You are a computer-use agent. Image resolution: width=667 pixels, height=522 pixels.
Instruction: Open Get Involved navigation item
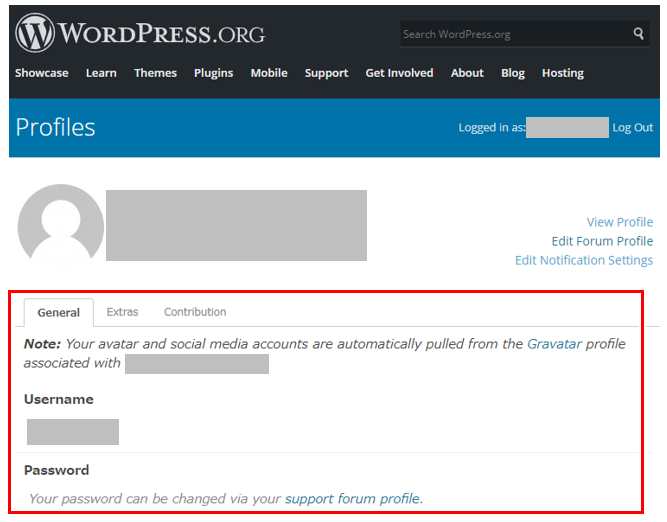[x=399, y=73]
